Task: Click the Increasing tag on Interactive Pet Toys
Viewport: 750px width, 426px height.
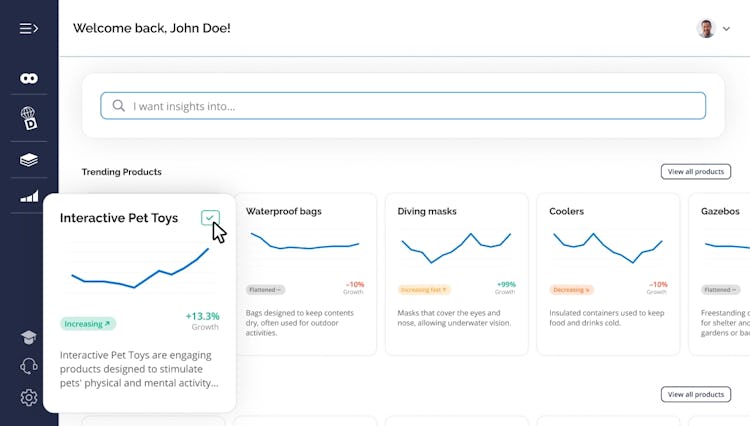Action: pos(88,324)
